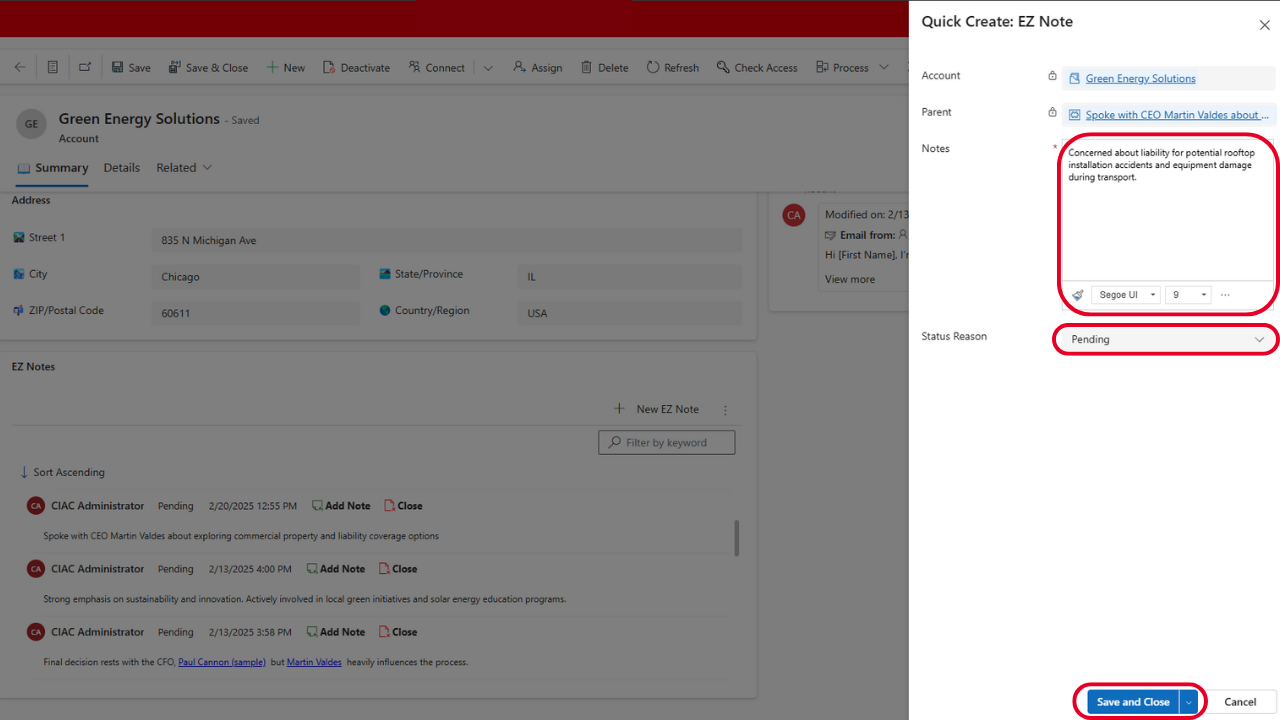Switch to the Details tab

pyautogui.click(x=122, y=168)
